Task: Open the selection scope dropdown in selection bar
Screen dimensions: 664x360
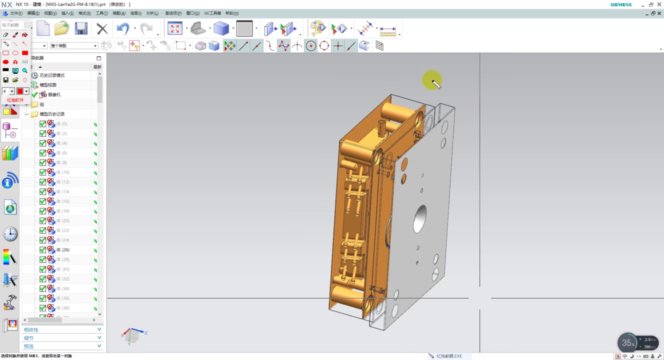Action: tap(74, 45)
